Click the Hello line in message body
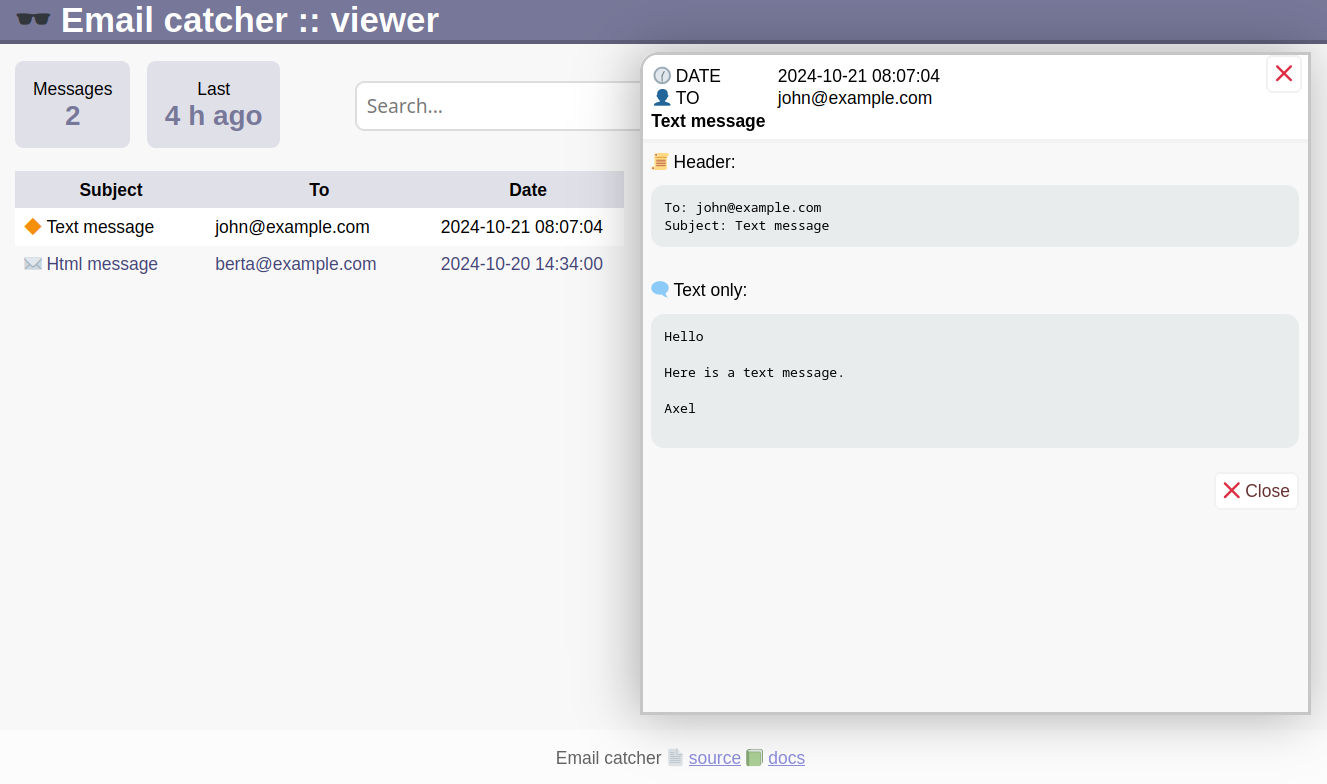This screenshot has height=784, width=1327. click(x=684, y=337)
